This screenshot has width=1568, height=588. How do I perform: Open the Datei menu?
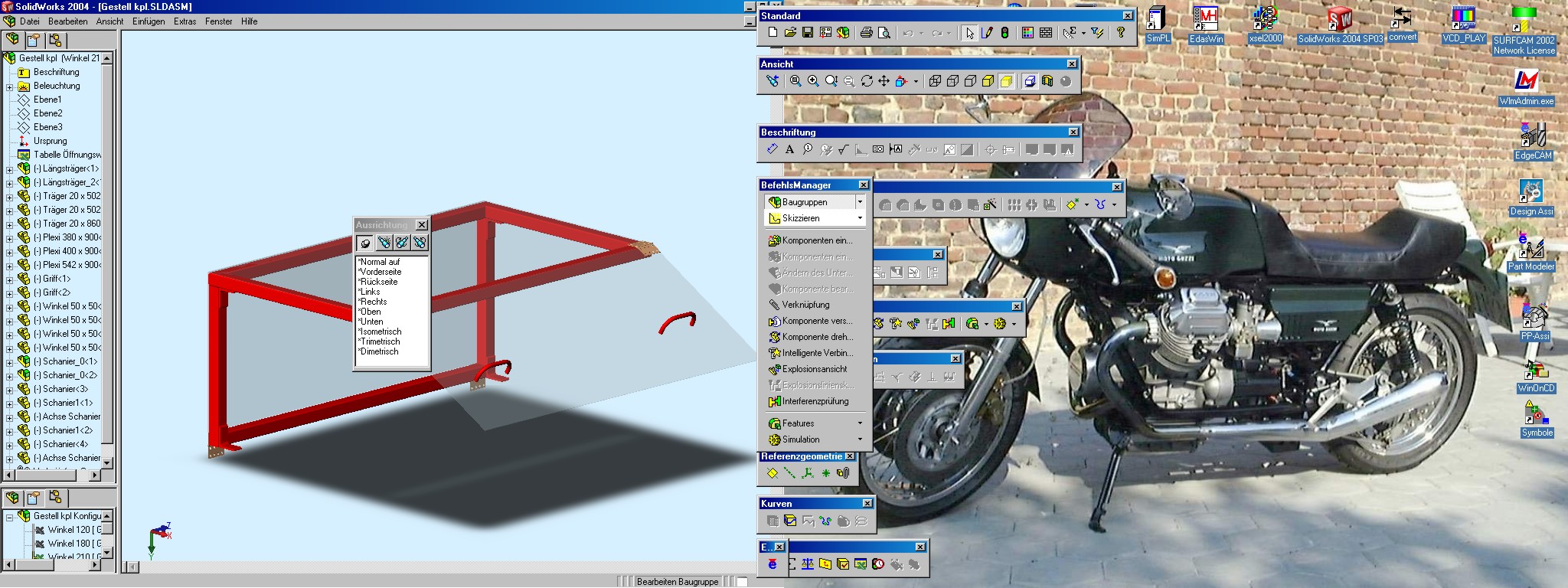(29, 21)
